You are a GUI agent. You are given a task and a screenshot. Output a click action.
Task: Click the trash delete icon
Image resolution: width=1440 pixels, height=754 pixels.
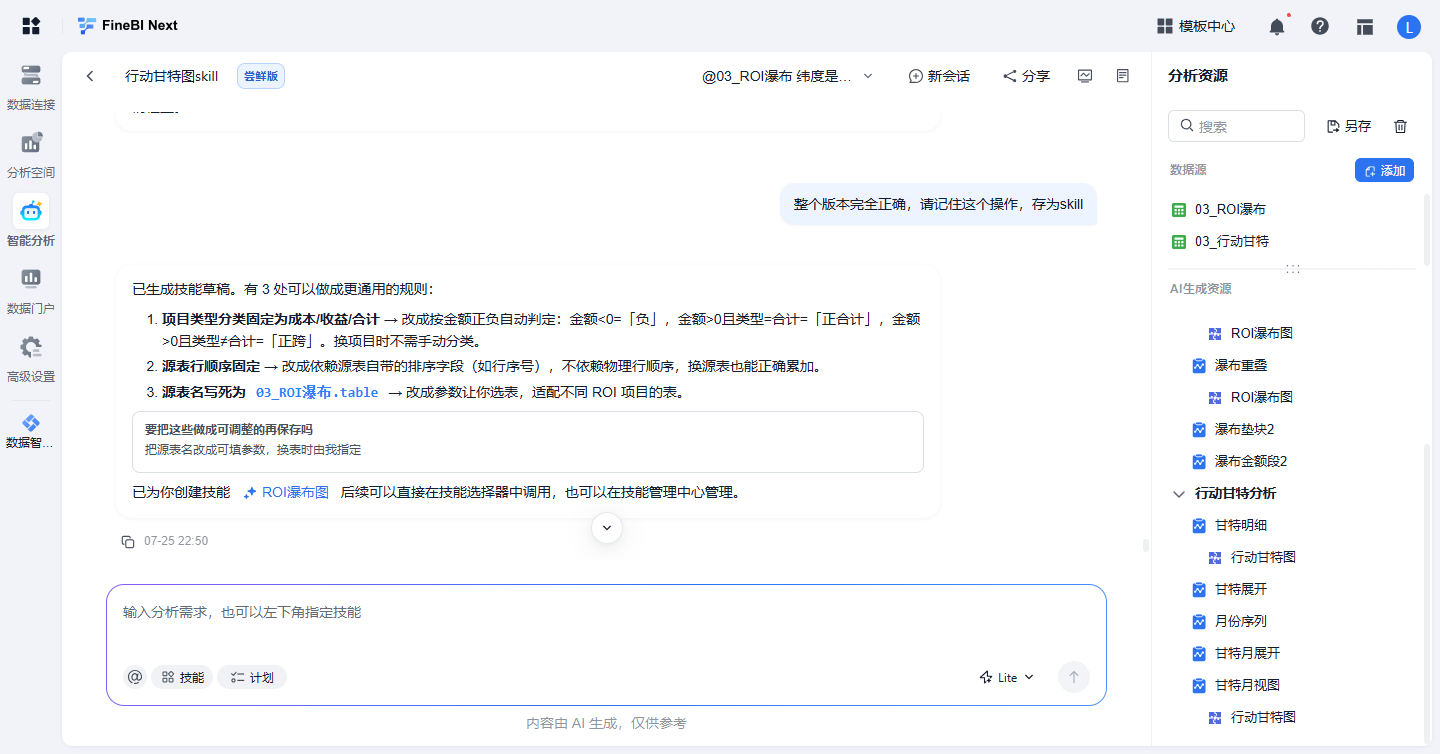pyautogui.click(x=1400, y=126)
